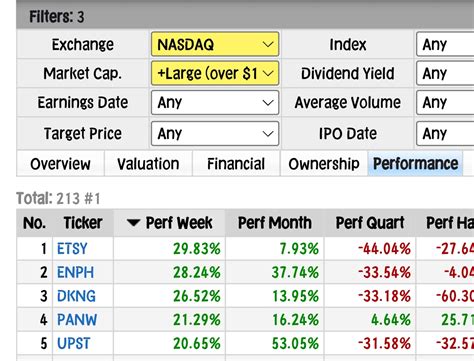474x361 pixels.
Task: Open the PANW ticker link
Action: (77, 320)
